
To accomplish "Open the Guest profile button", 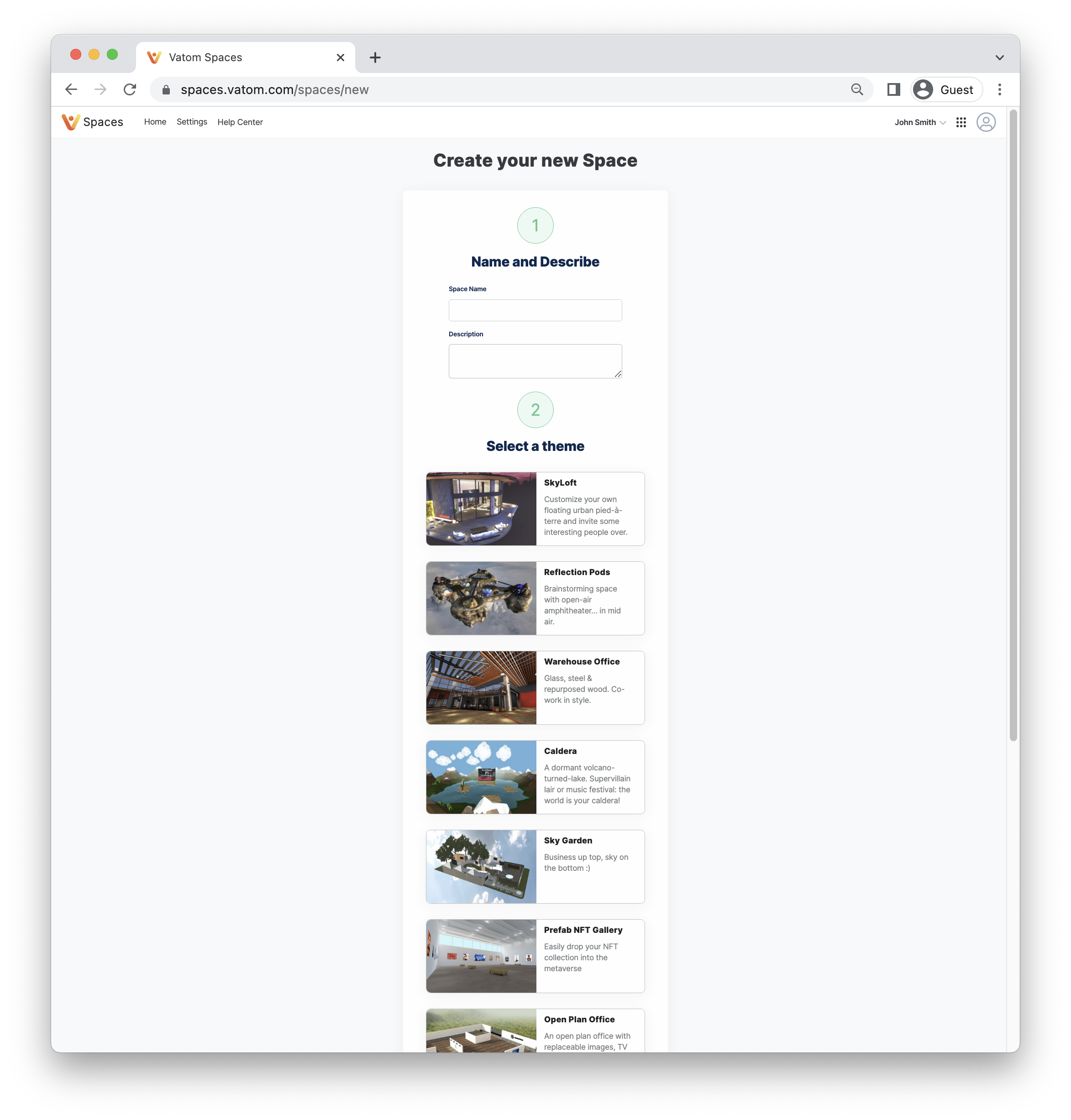I will (946, 89).
